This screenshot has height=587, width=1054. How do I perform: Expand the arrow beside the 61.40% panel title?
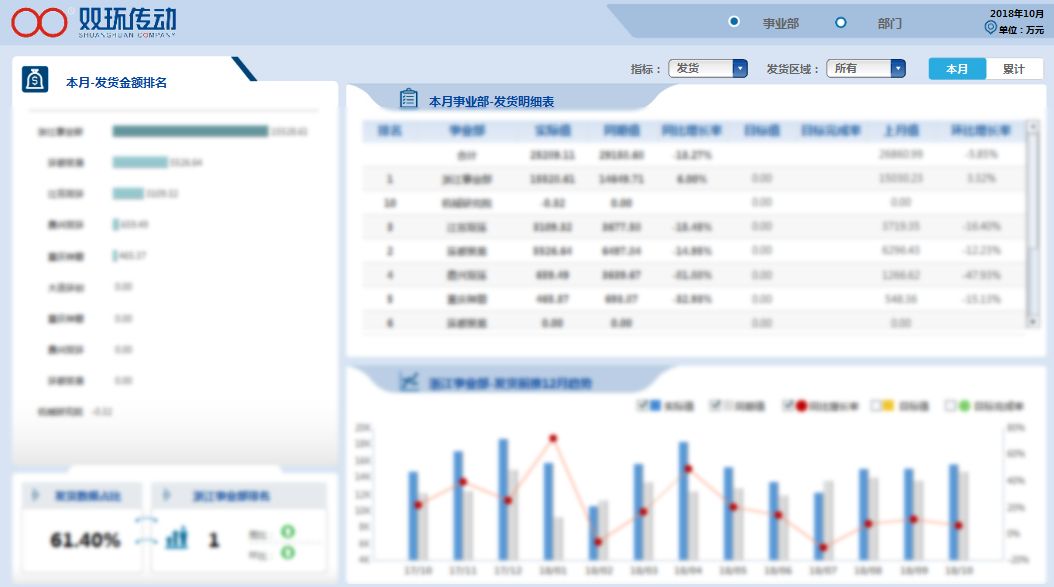[x=35, y=496]
